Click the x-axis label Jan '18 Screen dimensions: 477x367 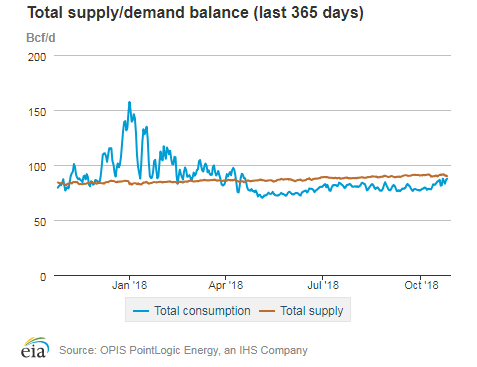(129, 285)
